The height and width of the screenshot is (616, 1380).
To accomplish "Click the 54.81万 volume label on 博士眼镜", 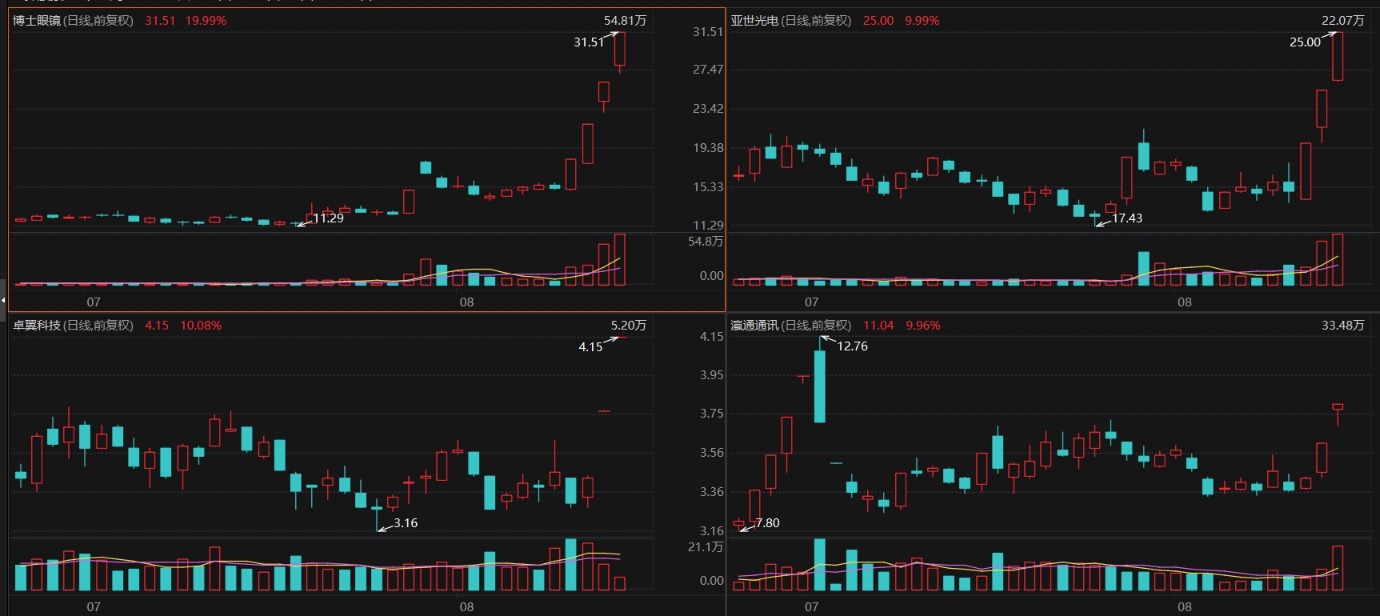I will (626, 21).
